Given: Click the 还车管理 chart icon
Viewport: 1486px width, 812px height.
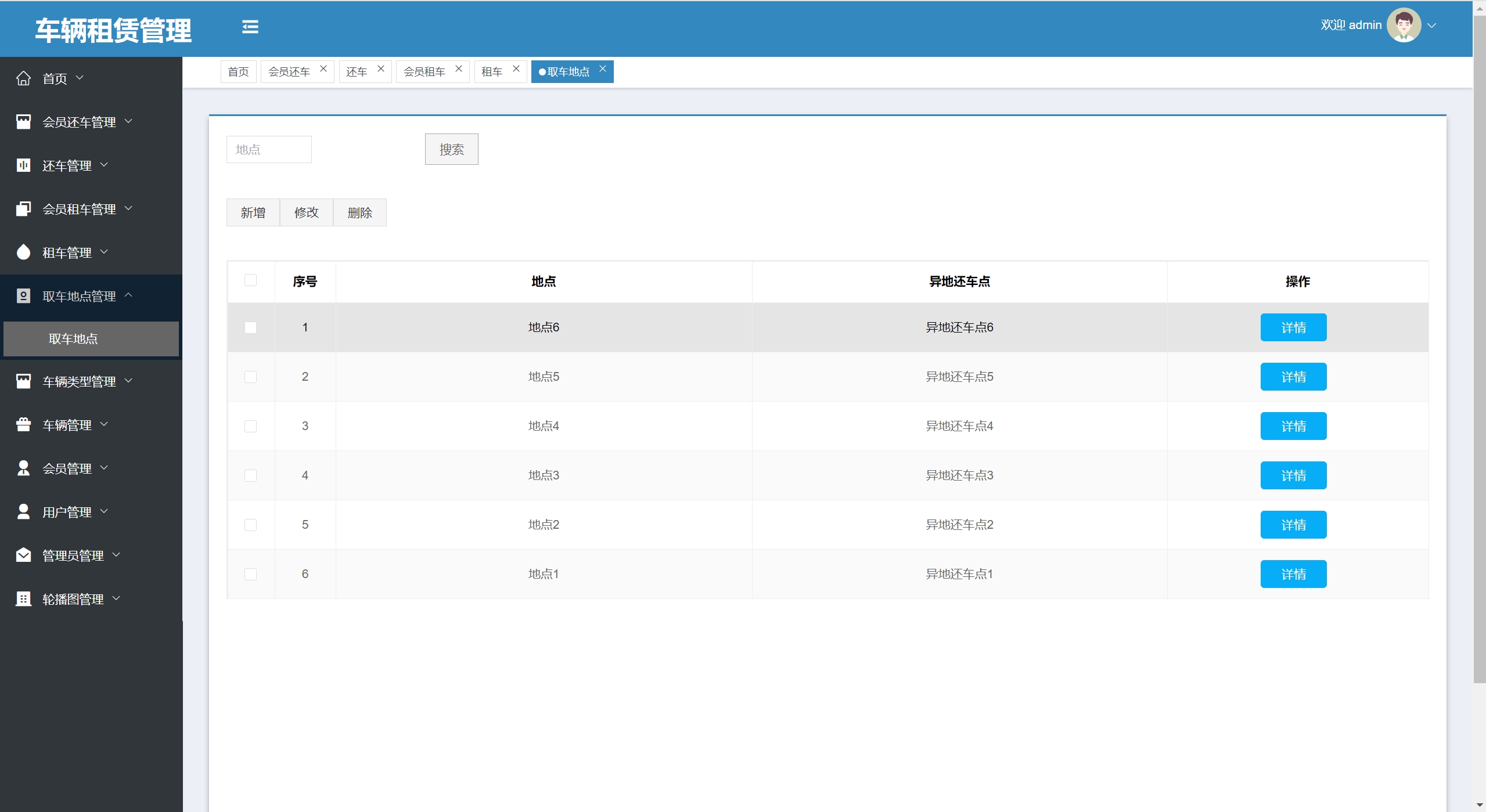Looking at the screenshot, I should (x=23, y=165).
